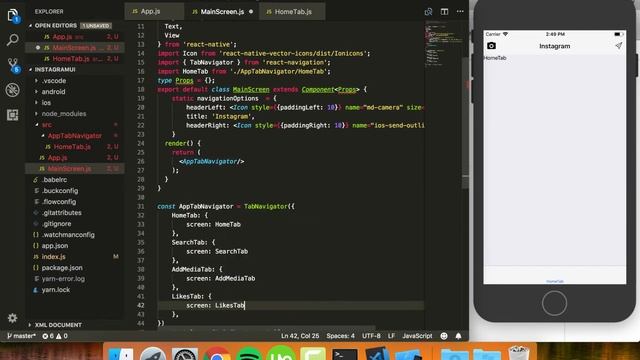Viewport: 640px width, 360px height.
Task: Click the Split Editor icon
Action: coord(444,11)
